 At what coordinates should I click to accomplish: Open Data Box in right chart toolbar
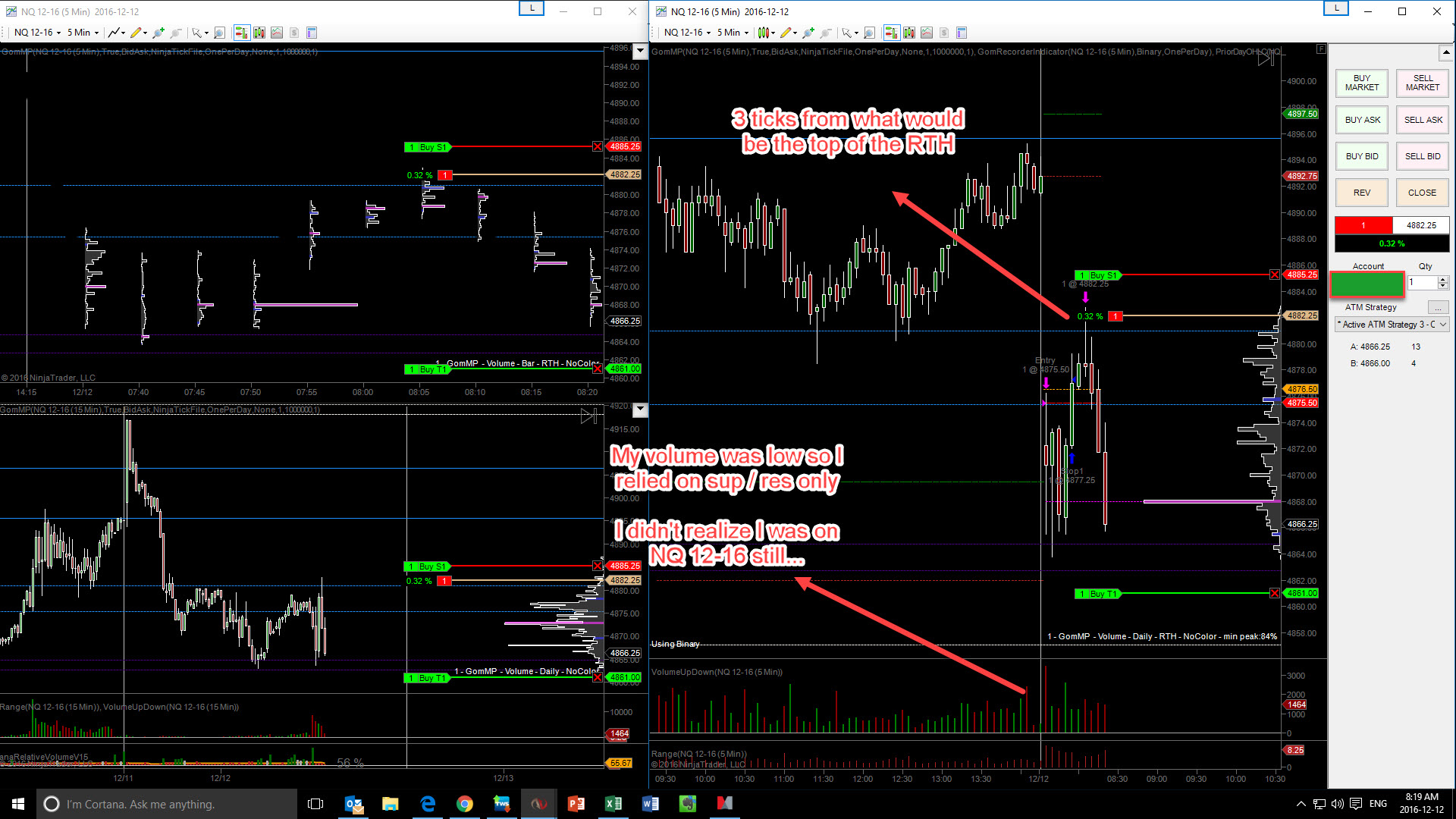962,33
